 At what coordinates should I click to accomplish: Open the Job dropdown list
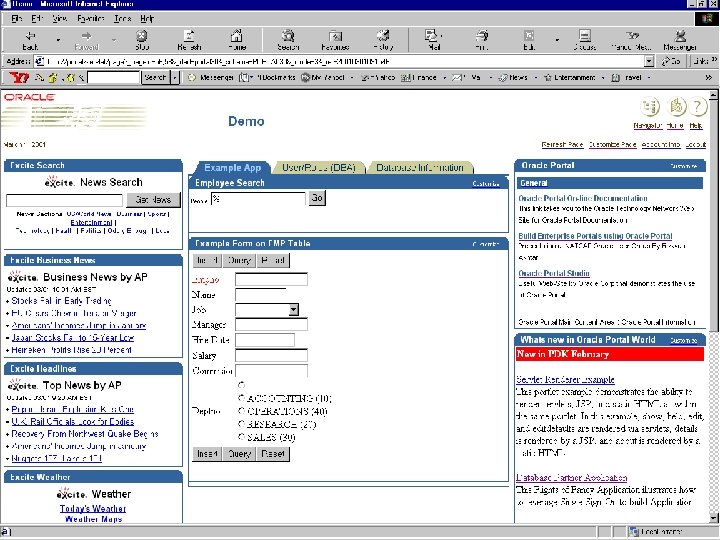click(293, 310)
